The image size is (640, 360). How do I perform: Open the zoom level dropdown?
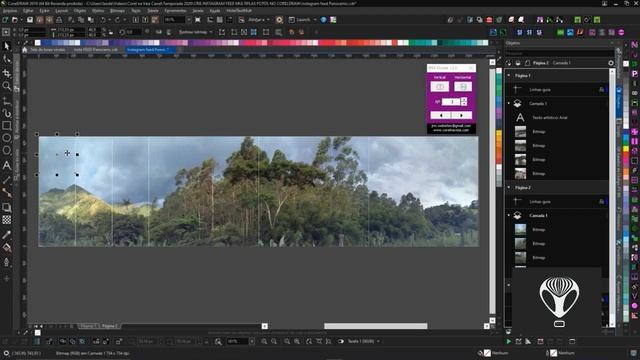pyautogui.click(x=189, y=20)
